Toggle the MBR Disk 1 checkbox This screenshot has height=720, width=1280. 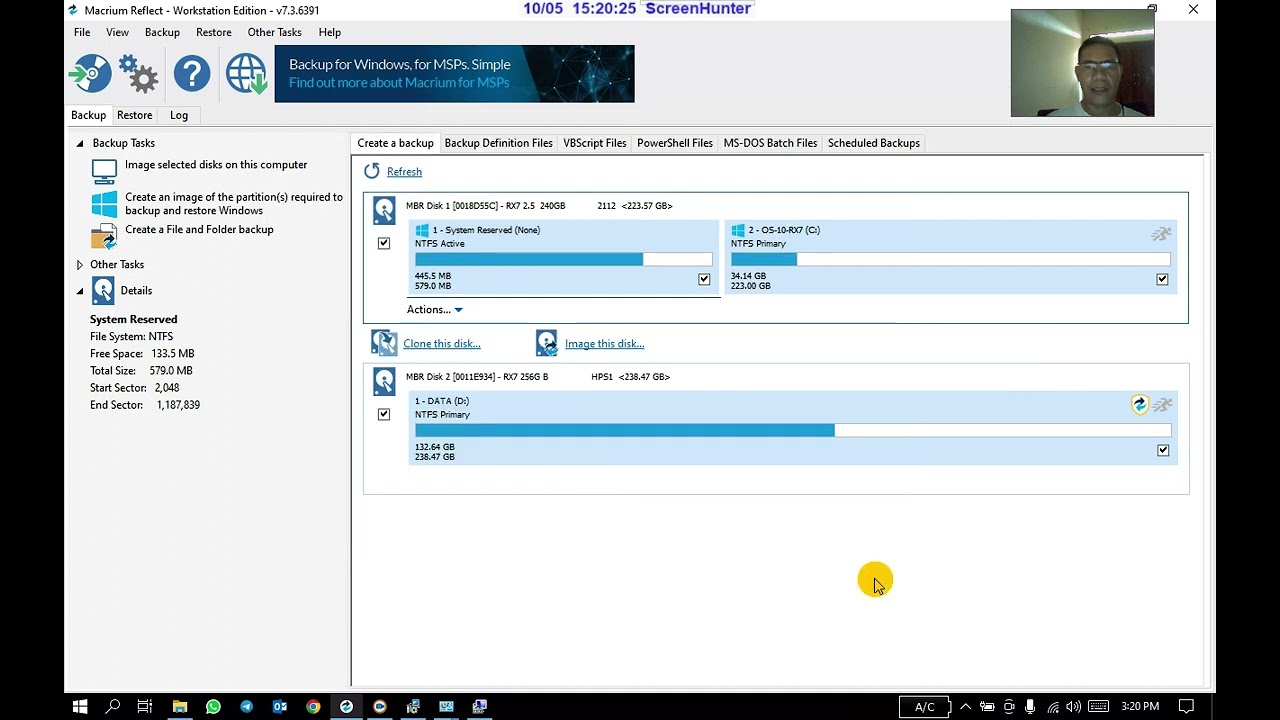[384, 243]
